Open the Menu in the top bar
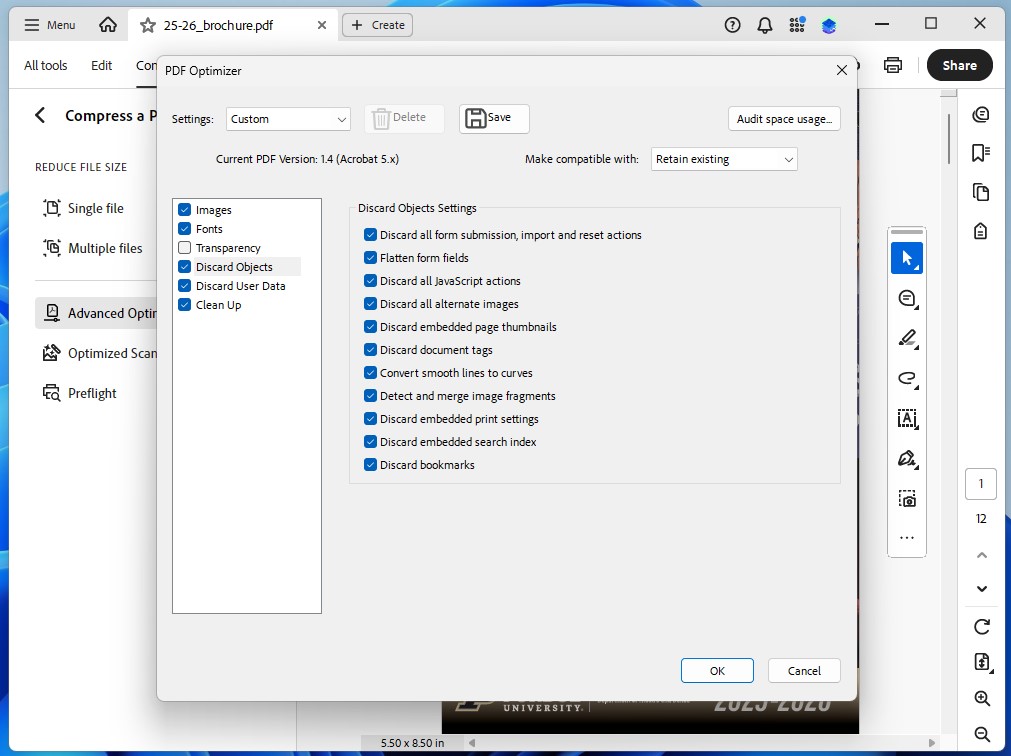Viewport: 1011px width, 756px height. pyautogui.click(x=48, y=24)
